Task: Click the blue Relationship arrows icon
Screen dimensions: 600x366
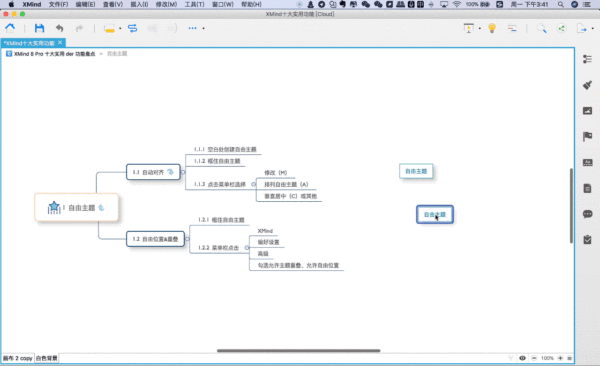Action: tap(132, 28)
